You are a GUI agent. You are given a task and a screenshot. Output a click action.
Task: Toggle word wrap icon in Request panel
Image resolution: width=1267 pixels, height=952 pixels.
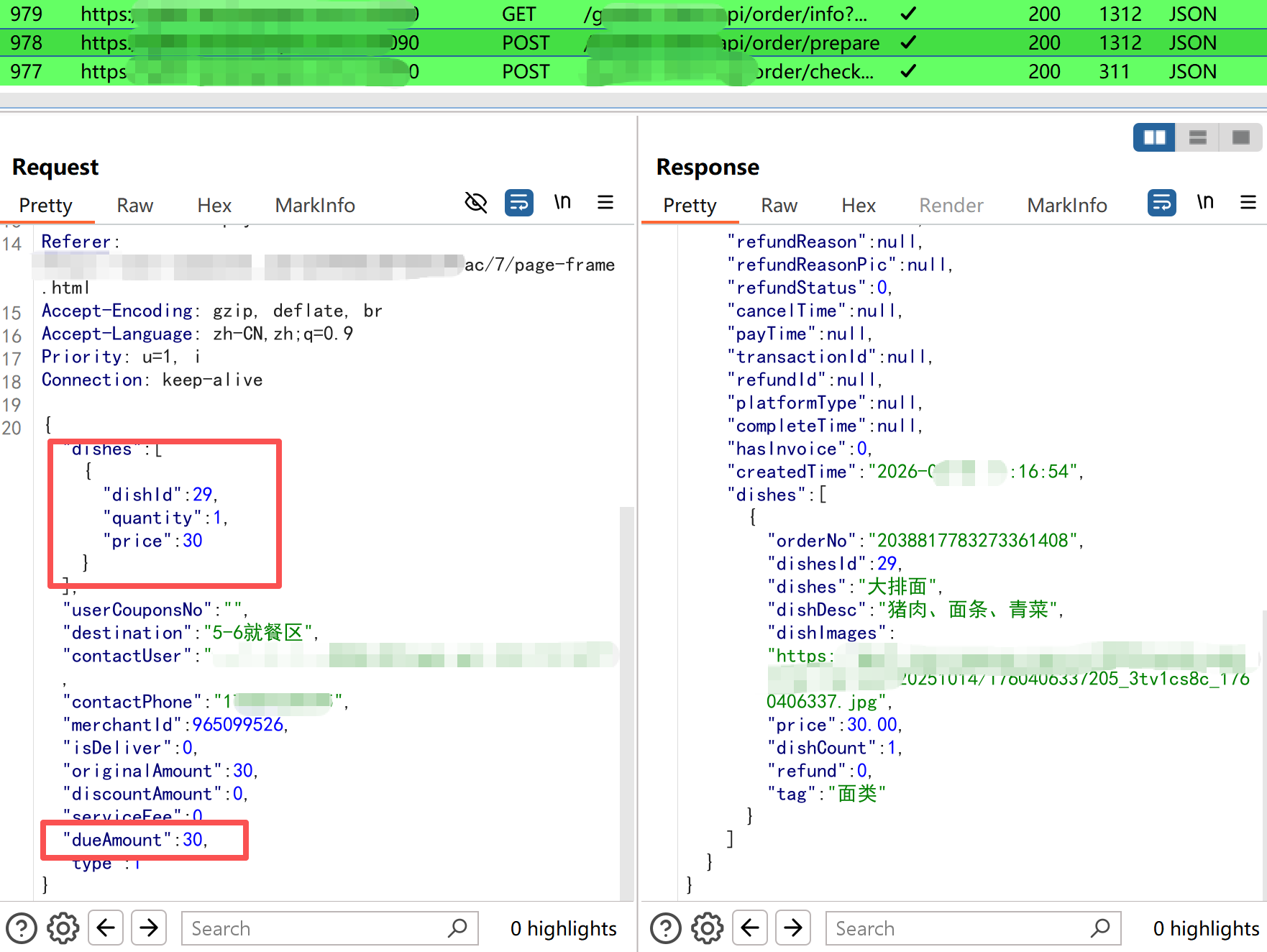point(518,203)
